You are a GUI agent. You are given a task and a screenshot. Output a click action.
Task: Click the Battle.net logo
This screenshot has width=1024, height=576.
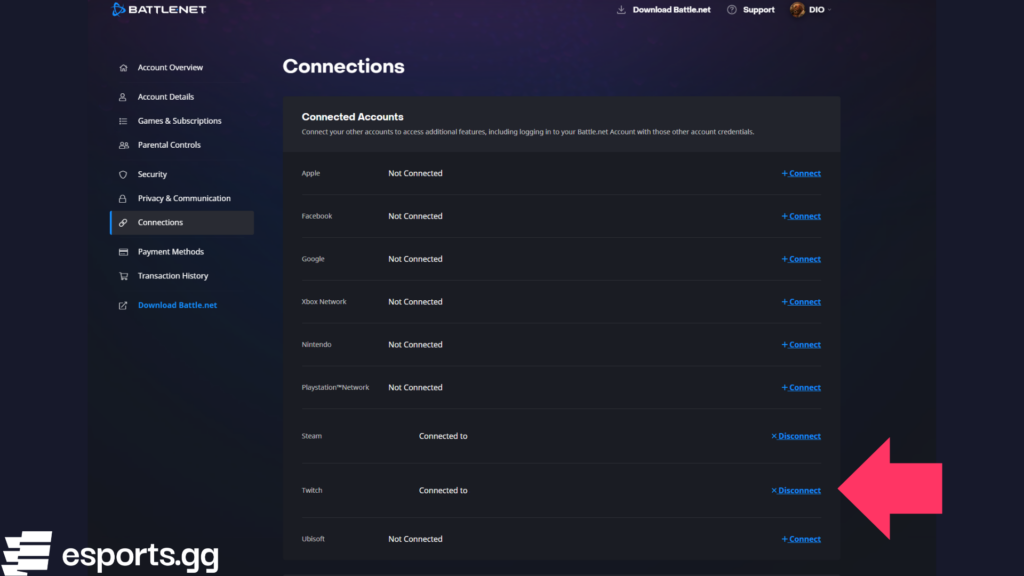[x=160, y=9]
